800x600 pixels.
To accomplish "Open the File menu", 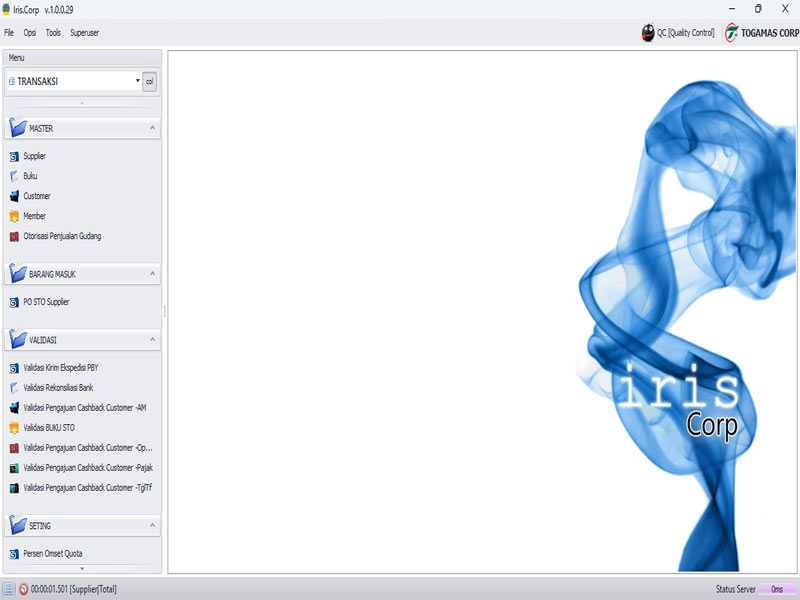I will 9,33.
